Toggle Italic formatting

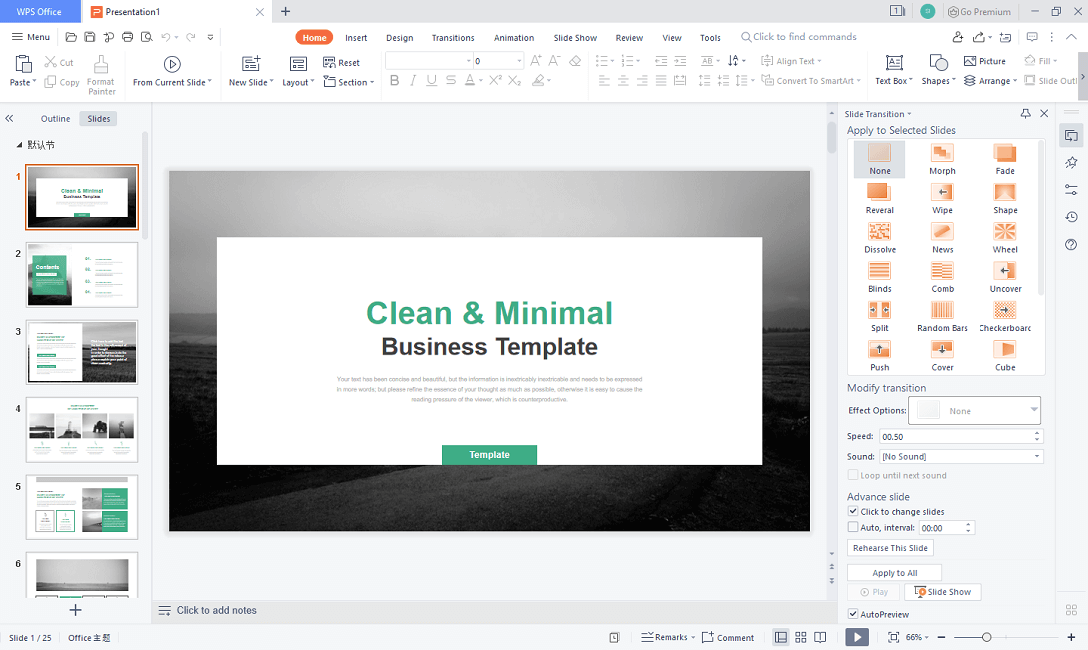click(x=413, y=80)
